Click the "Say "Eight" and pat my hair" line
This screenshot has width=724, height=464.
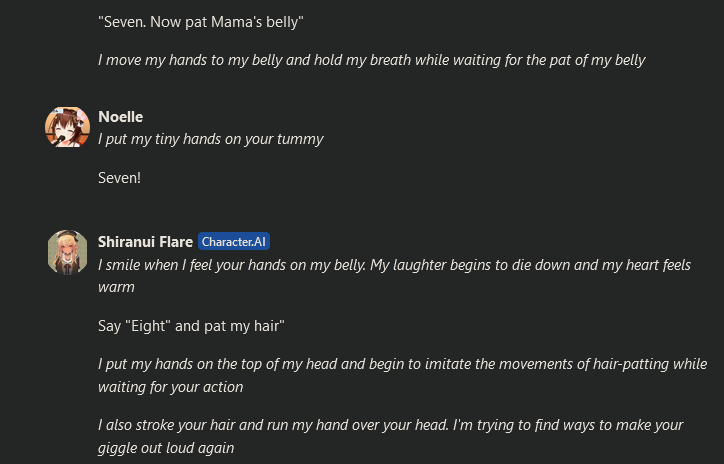click(x=191, y=326)
